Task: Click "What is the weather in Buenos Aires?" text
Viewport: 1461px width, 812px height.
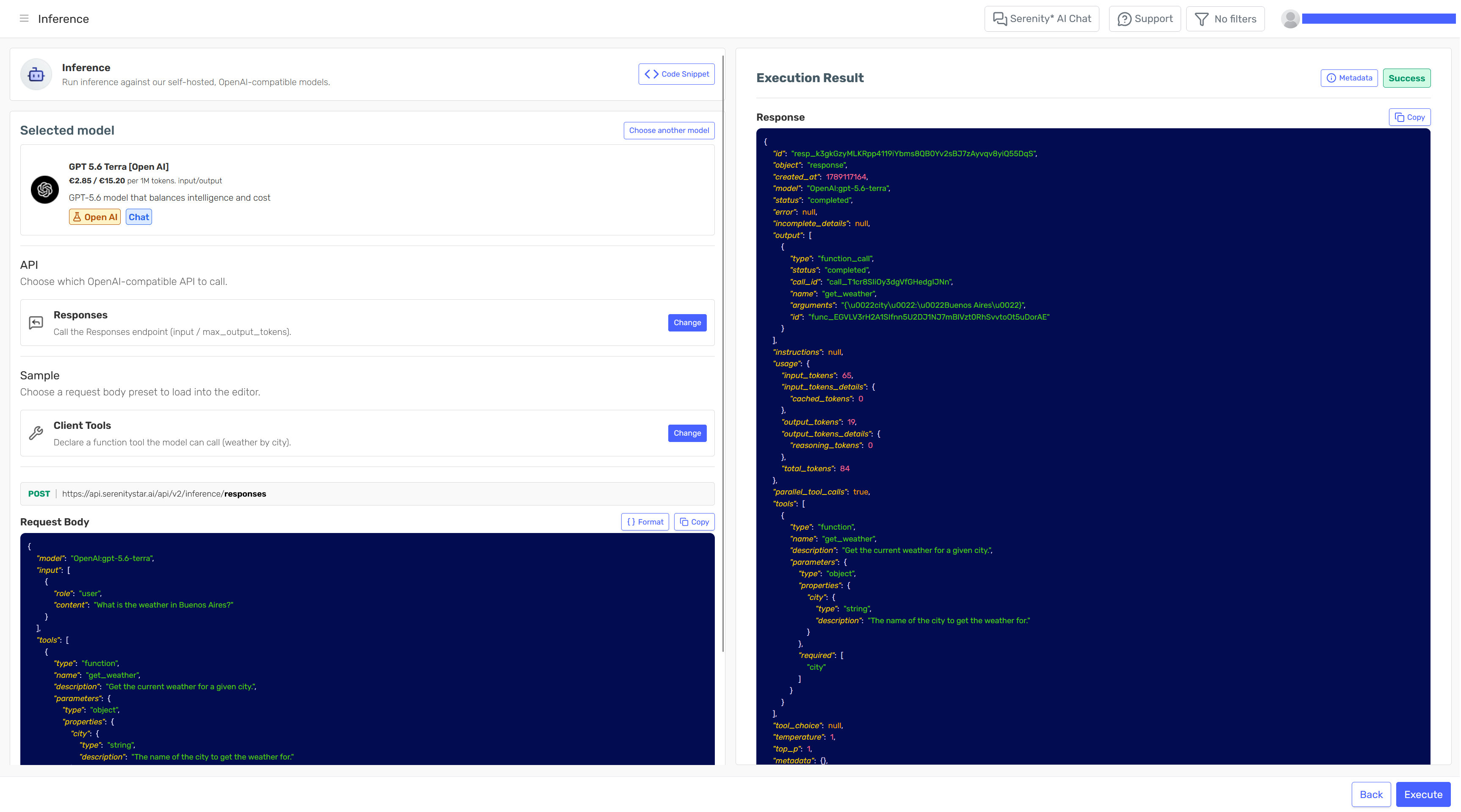Action: coord(163,605)
